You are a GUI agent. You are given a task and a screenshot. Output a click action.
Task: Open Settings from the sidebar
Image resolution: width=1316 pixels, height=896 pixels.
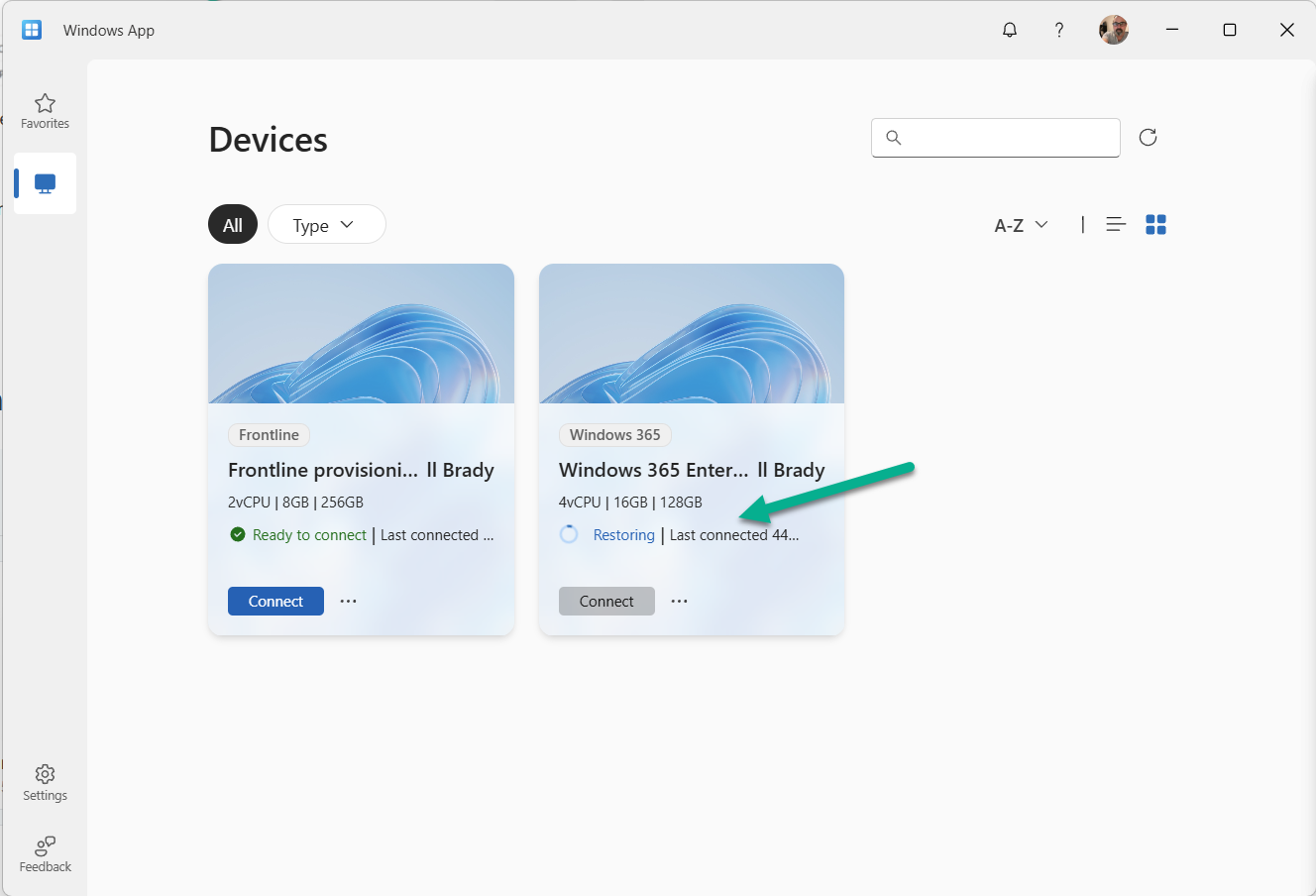tap(45, 782)
